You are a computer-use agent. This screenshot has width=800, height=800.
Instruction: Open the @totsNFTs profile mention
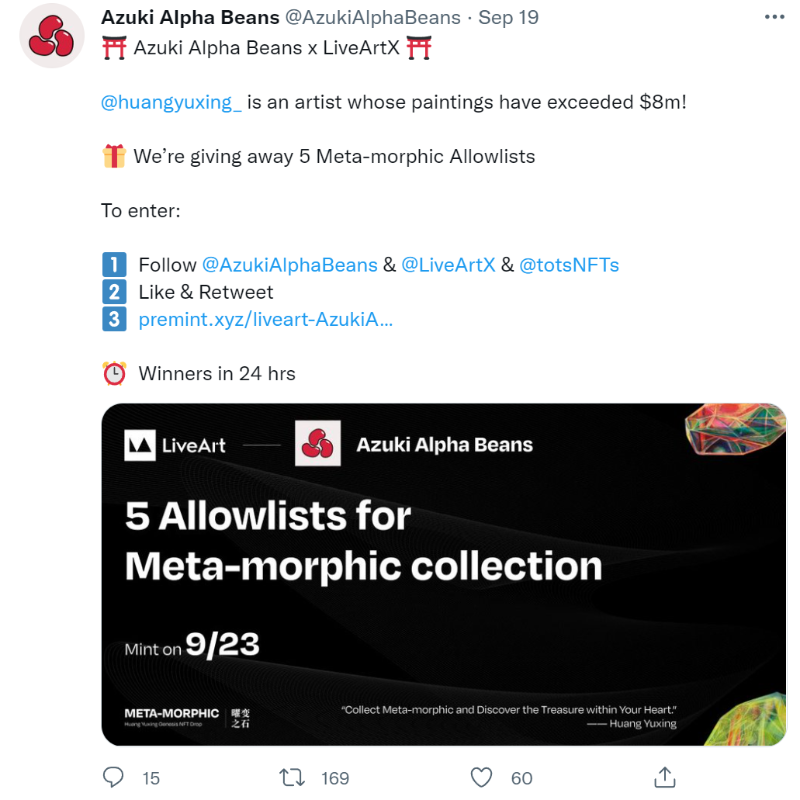coord(569,265)
